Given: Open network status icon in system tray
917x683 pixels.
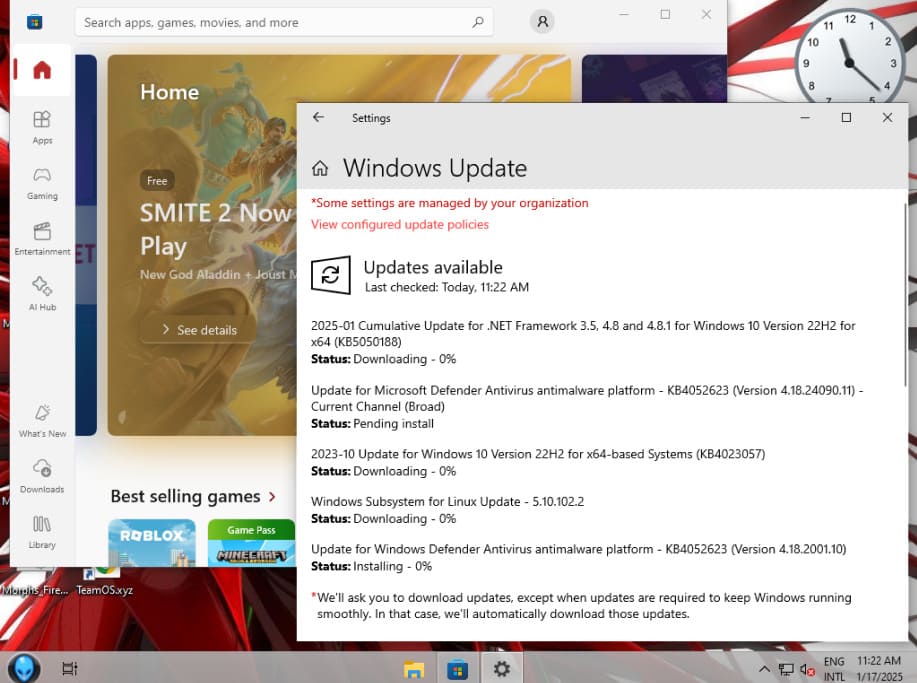Looking at the screenshot, I should [x=786, y=670].
